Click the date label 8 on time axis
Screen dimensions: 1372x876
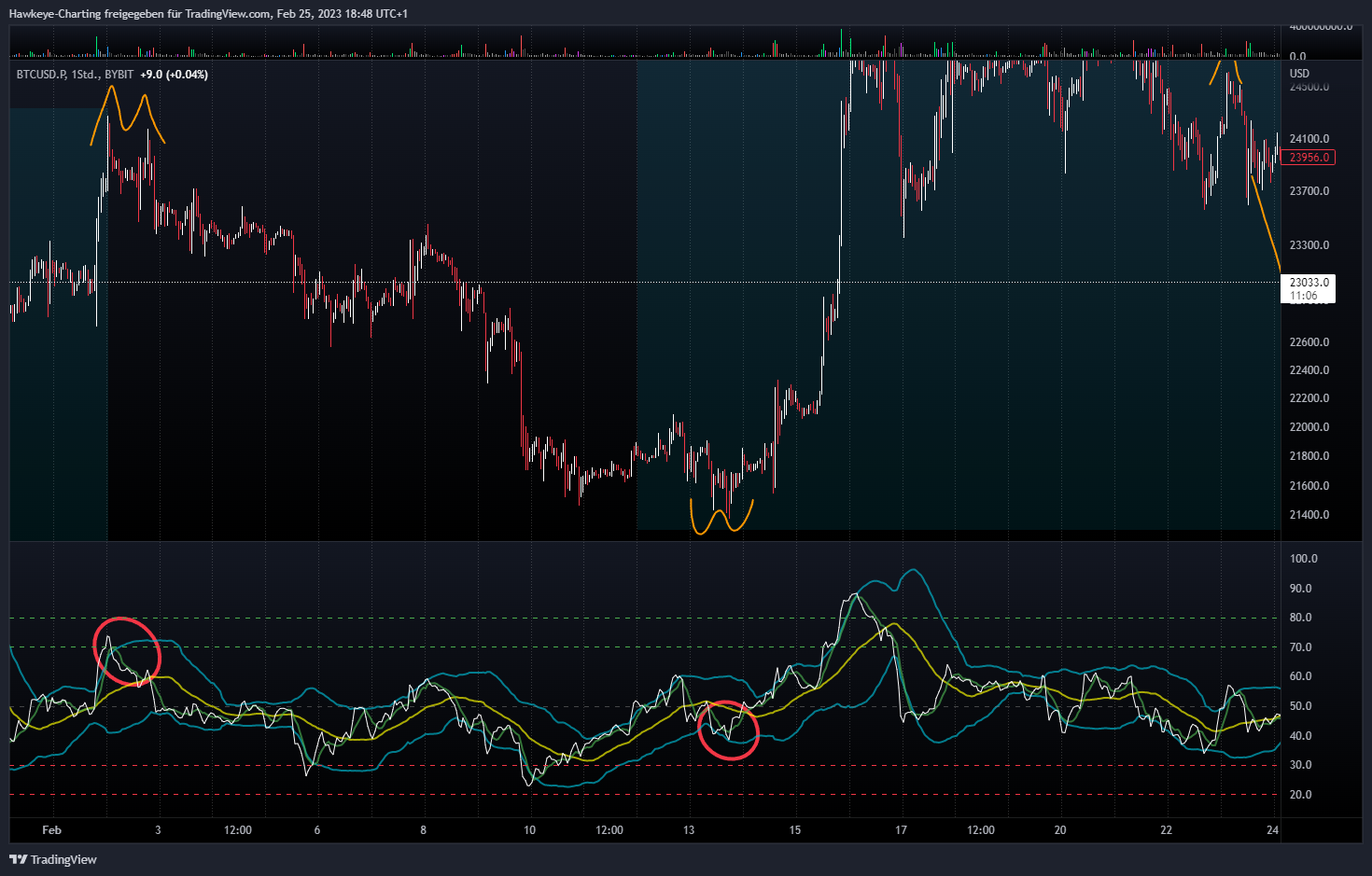[x=424, y=830]
